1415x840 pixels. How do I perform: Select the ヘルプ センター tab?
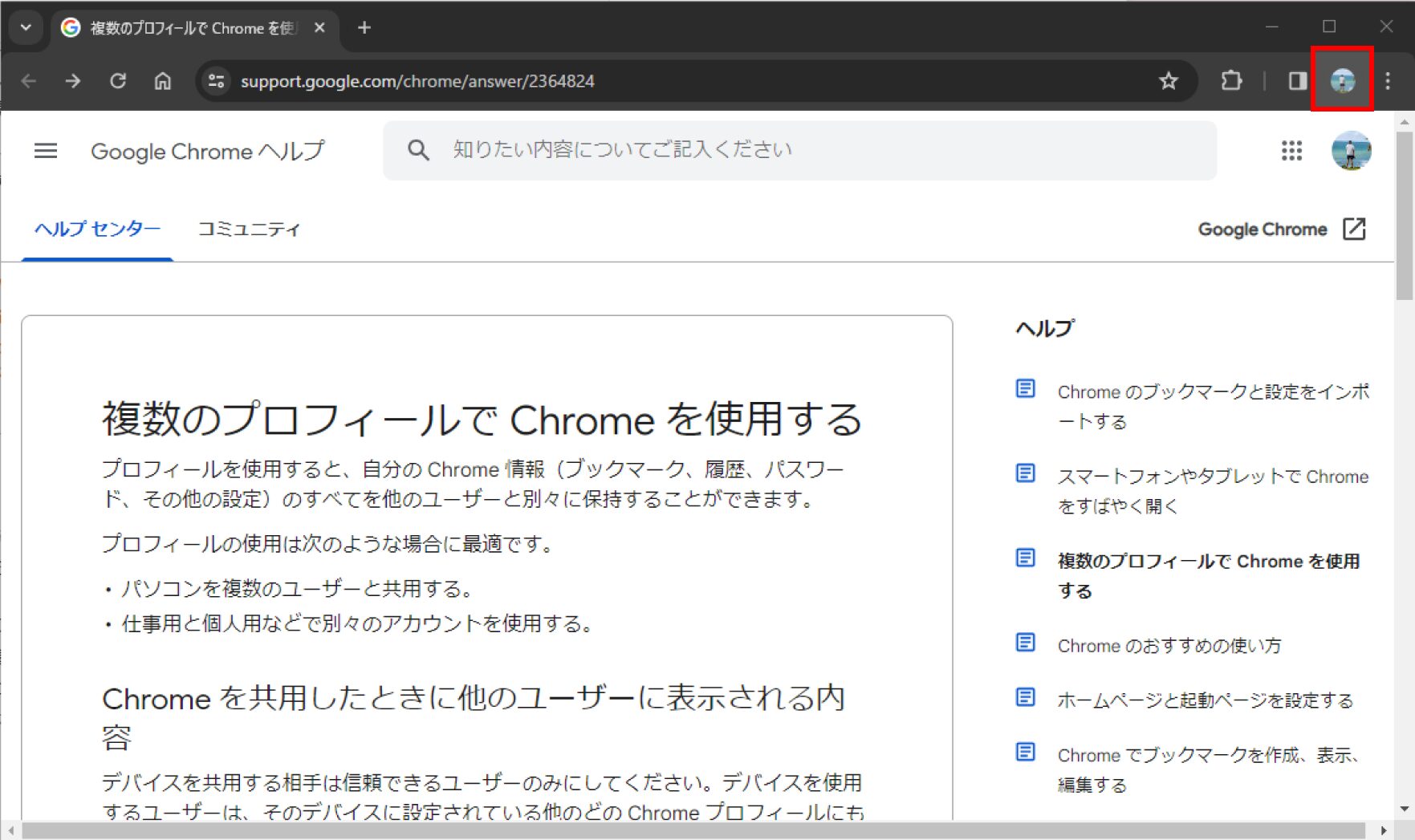click(x=97, y=229)
